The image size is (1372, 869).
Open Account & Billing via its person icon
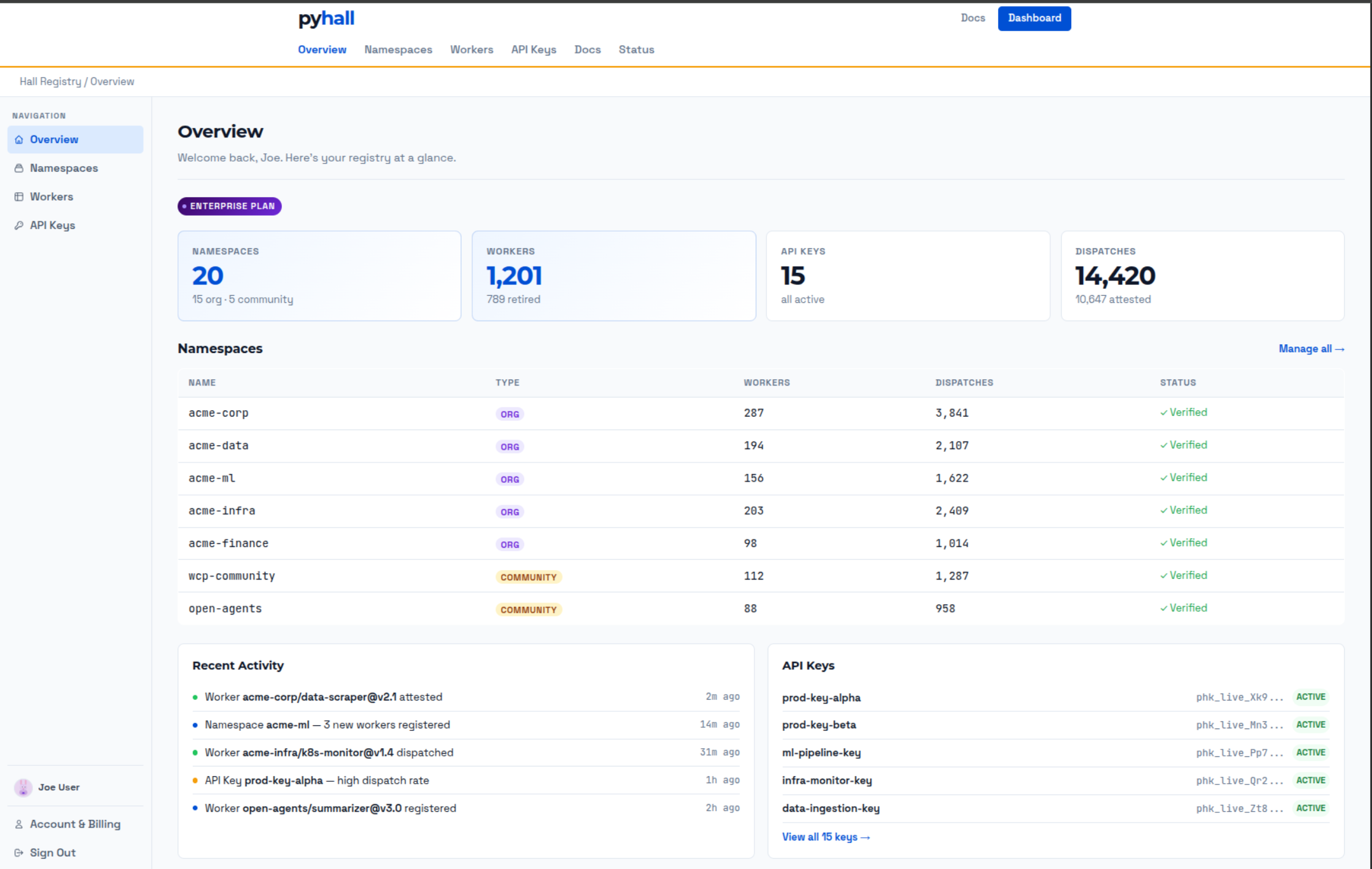point(19,823)
